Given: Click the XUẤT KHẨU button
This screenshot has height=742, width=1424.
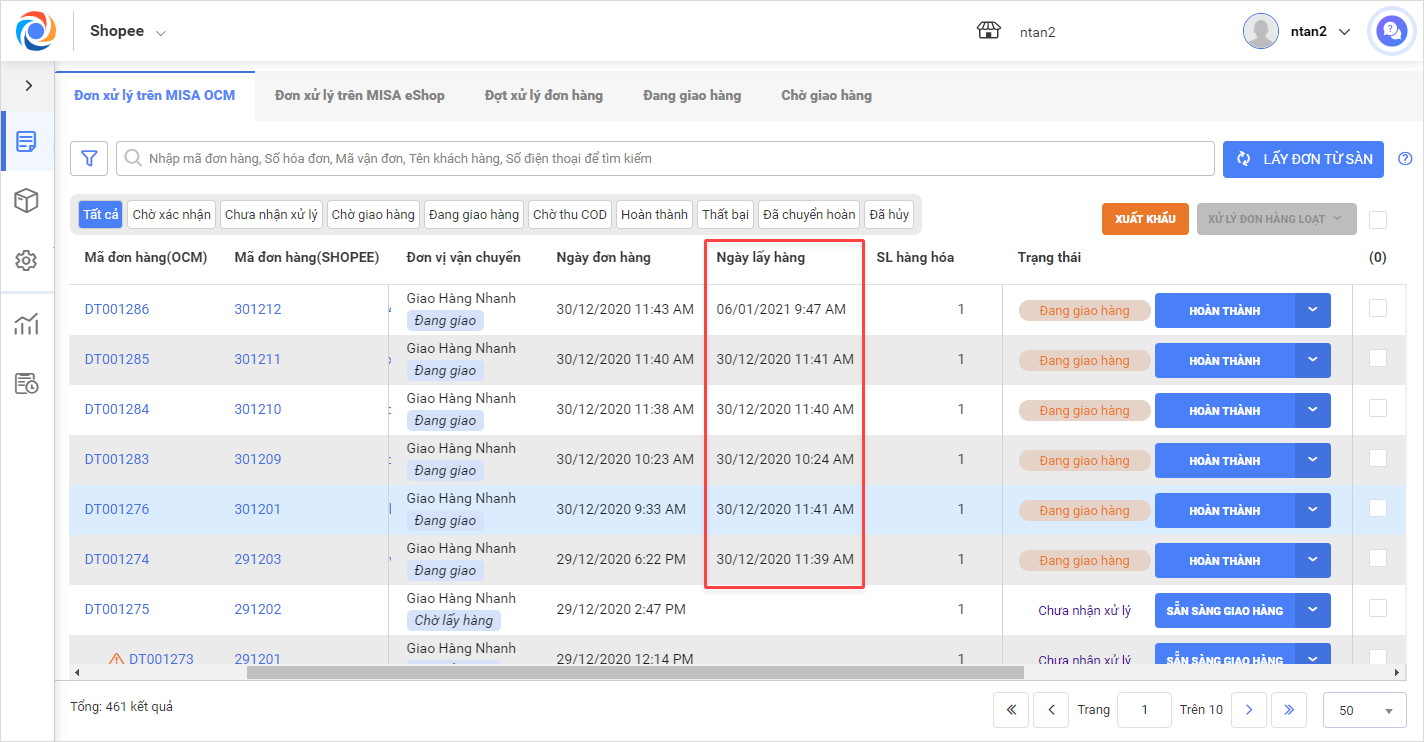Looking at the screenshot, I should click(1145, 219).
